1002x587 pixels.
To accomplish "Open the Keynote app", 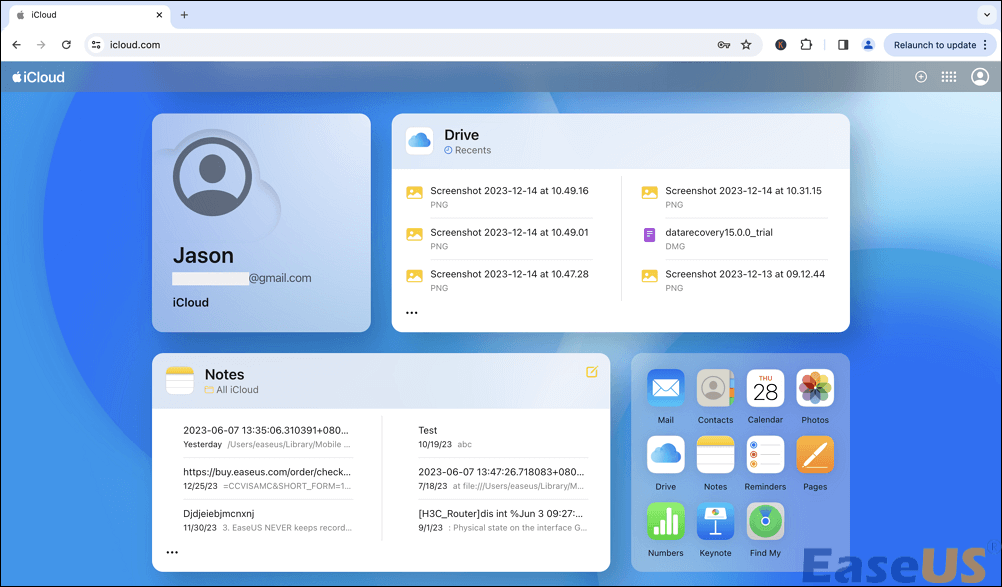I will click(x=715, y=523).
